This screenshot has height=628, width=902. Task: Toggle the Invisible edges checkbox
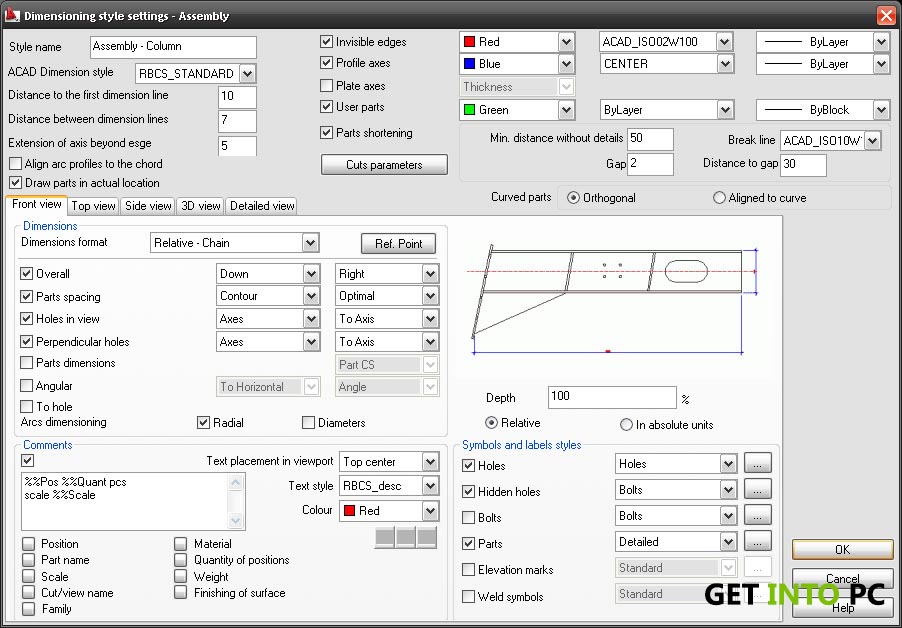click(327, 41)
